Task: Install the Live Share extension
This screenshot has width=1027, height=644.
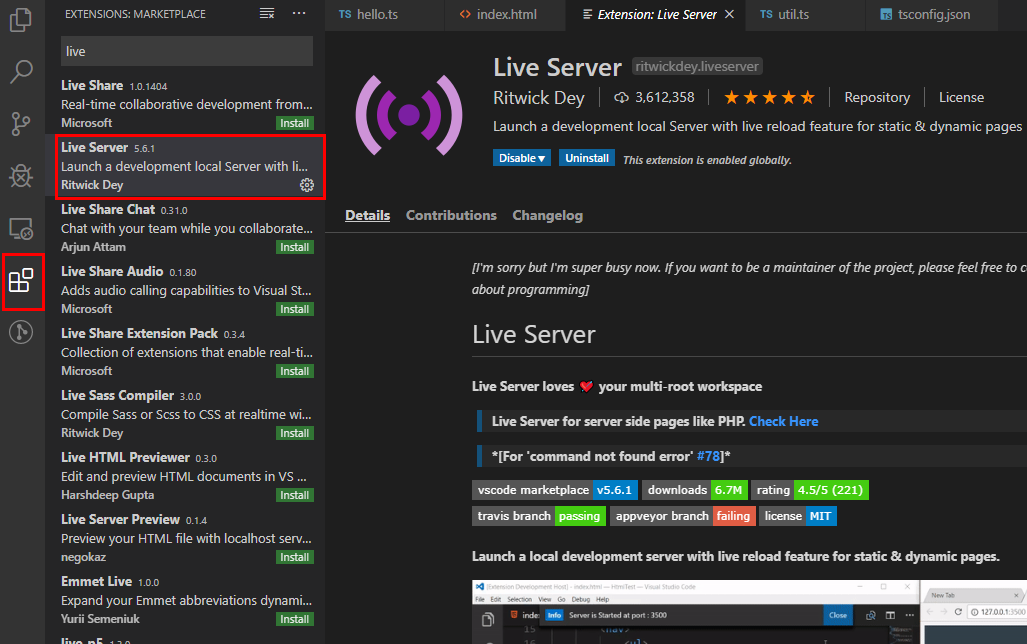Action: (295, 123)
